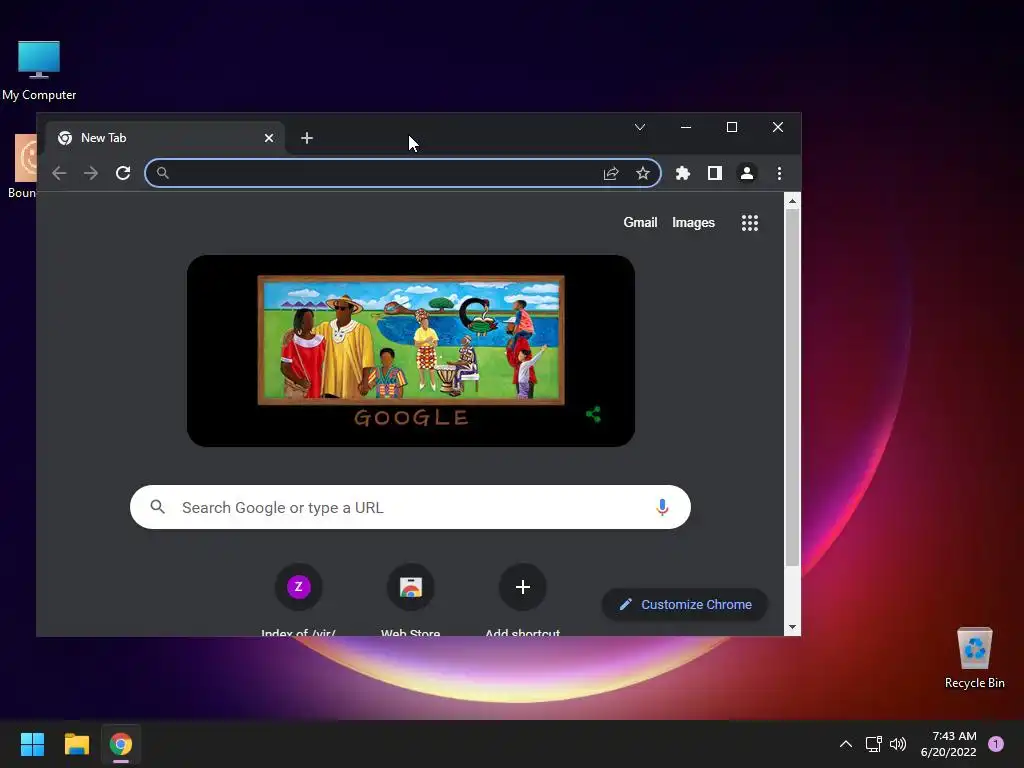Click the share page icon in the address bar

[611, 173]
